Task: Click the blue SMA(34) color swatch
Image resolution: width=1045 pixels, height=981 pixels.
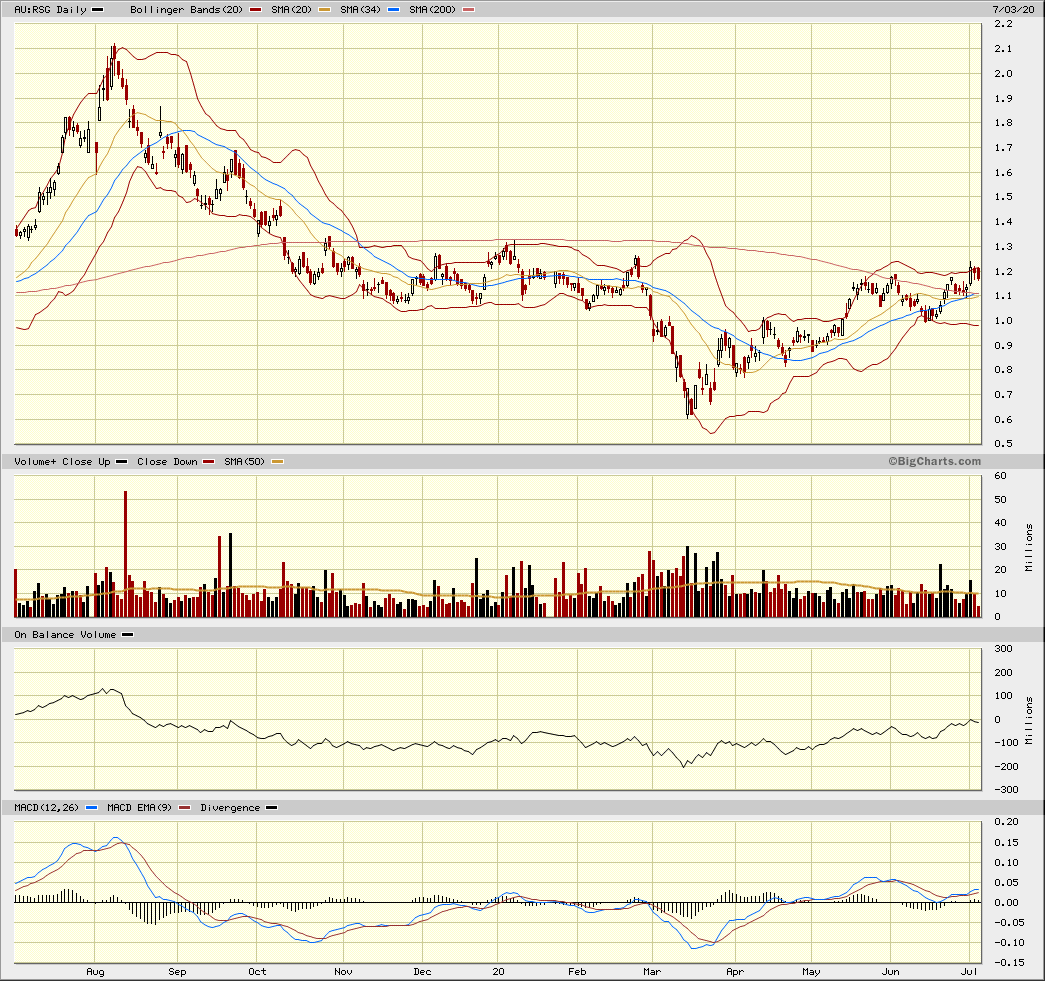Action: 393,10
